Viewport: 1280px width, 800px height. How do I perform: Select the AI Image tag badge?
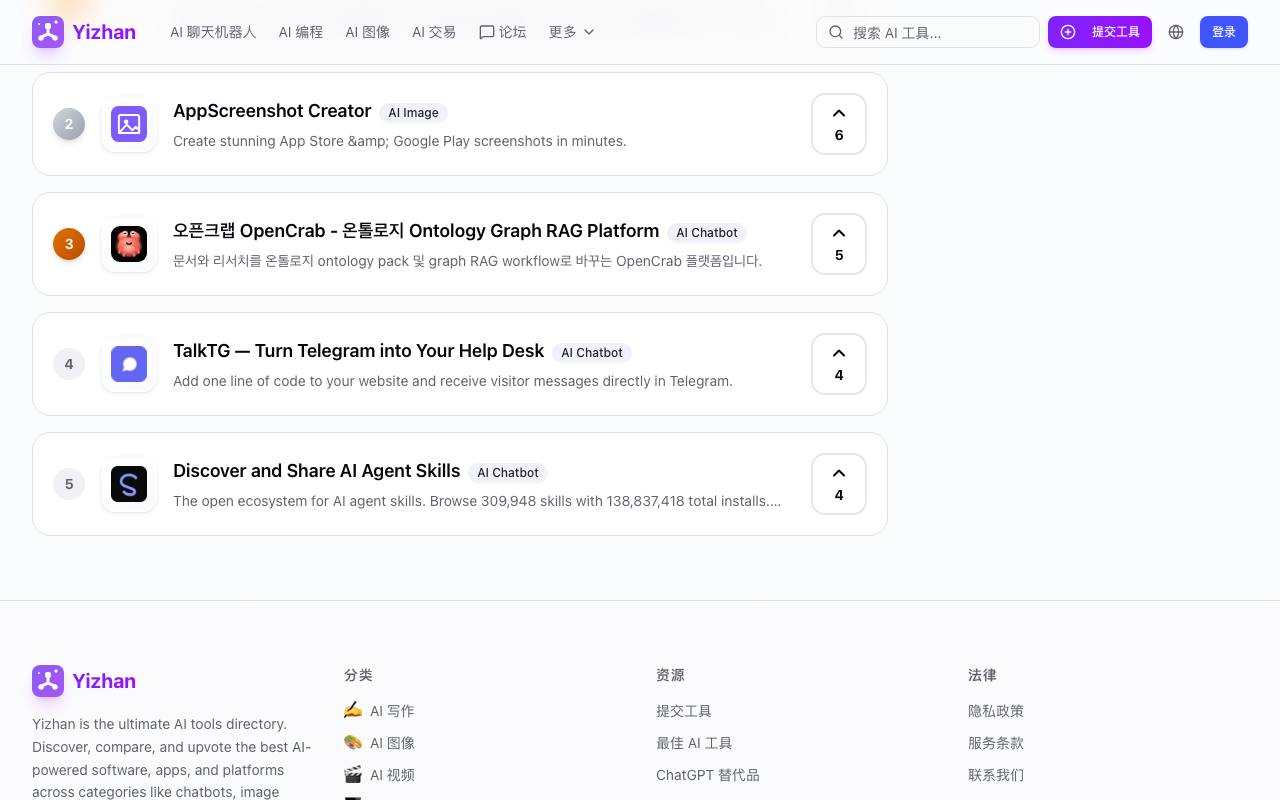click(x=413, y=113)
